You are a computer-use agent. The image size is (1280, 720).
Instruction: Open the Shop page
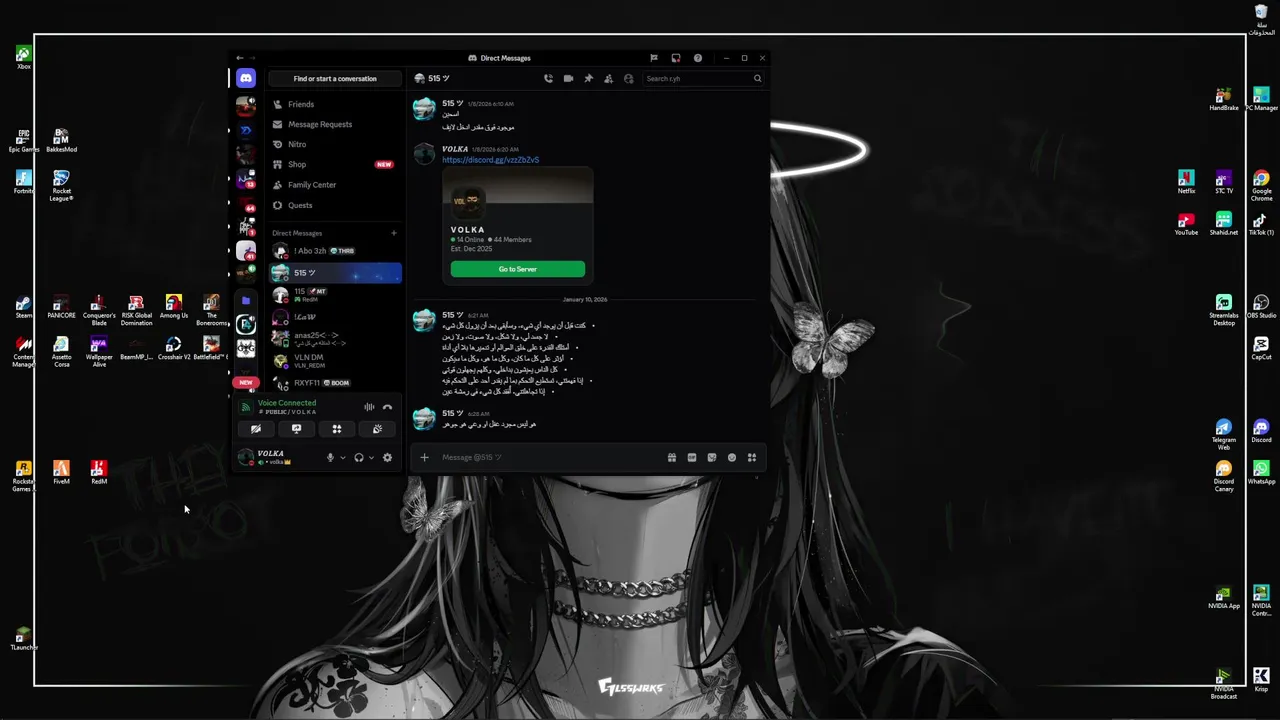[335, 164]
